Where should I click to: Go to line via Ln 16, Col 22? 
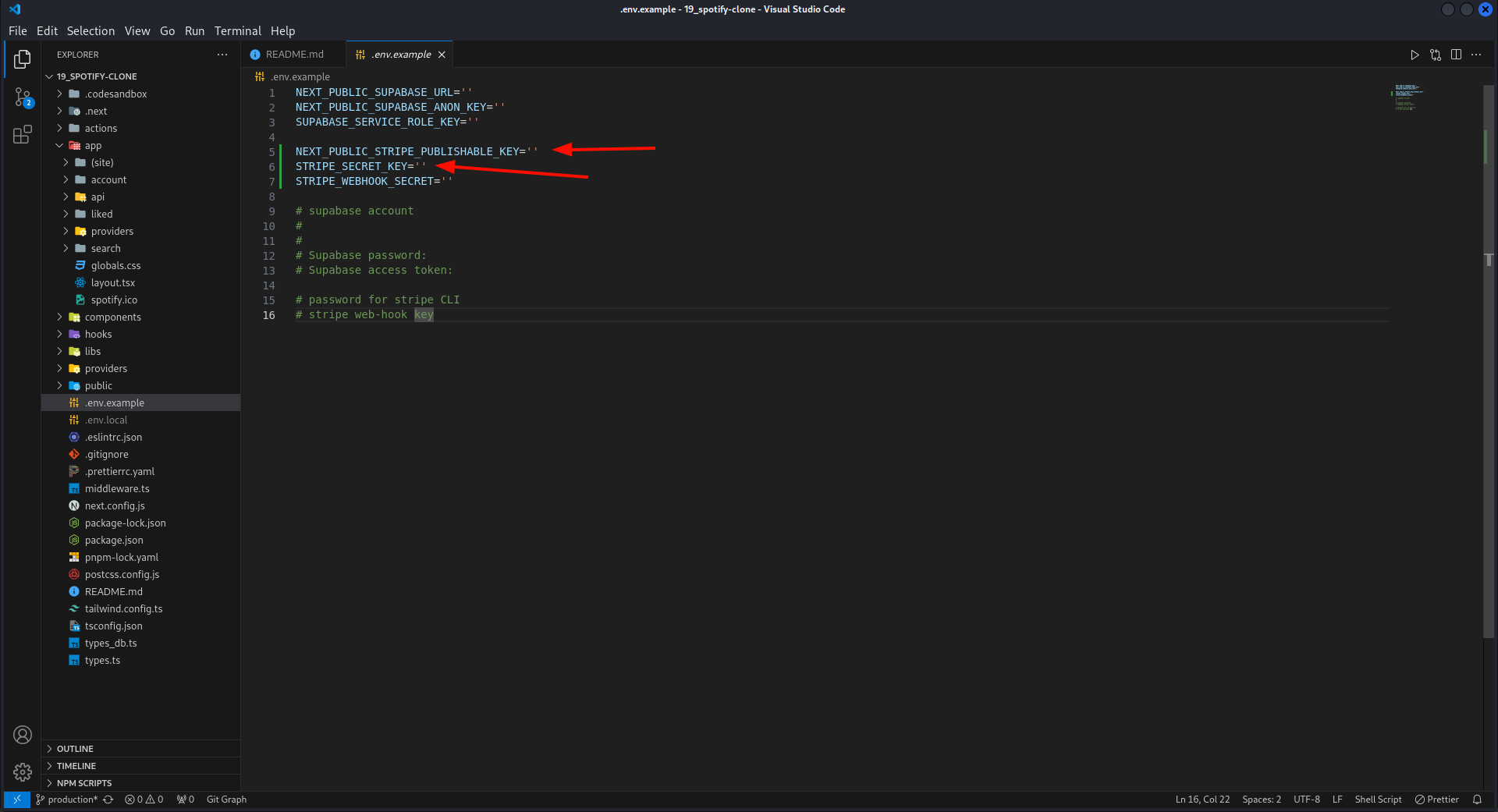pos(1202,800)
